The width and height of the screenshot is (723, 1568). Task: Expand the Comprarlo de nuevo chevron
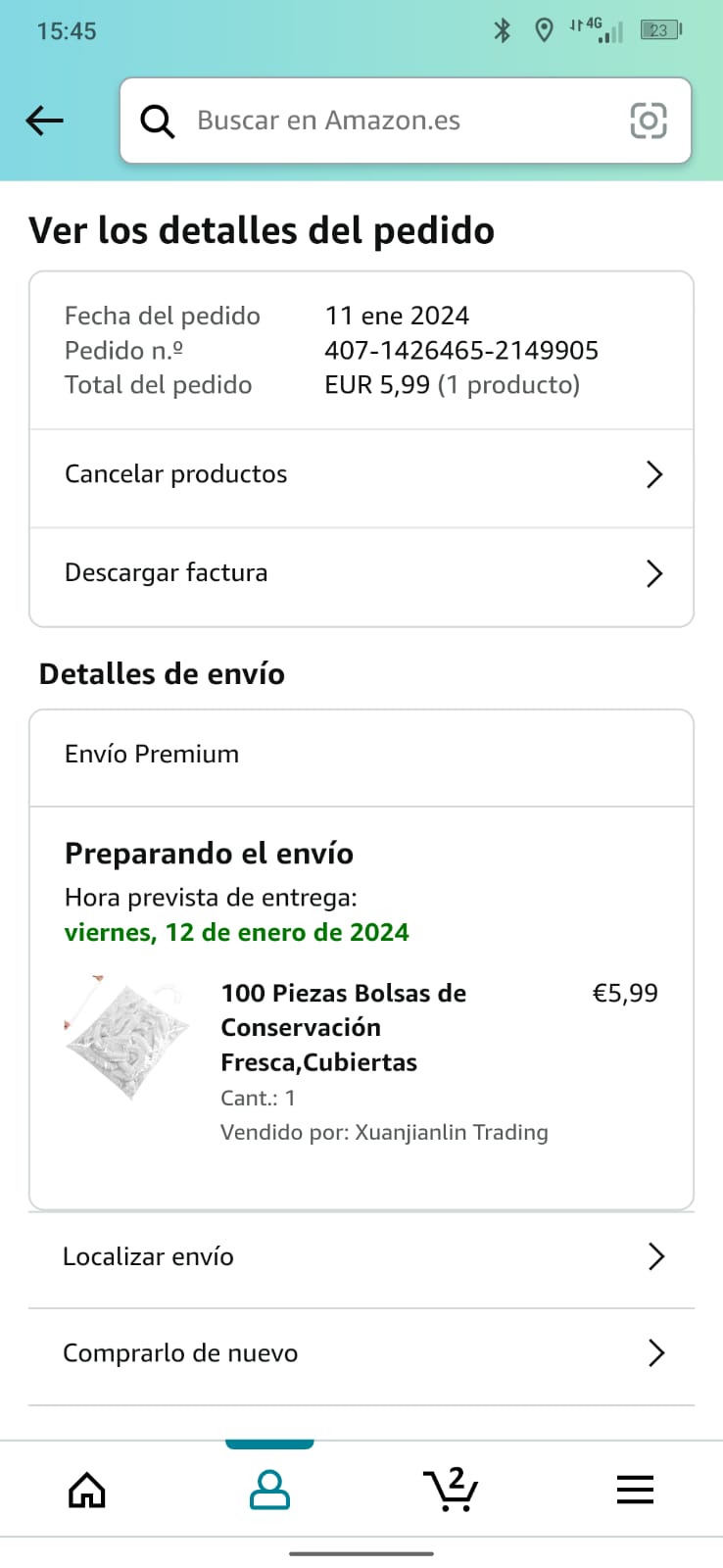(x=655, y=1353)
